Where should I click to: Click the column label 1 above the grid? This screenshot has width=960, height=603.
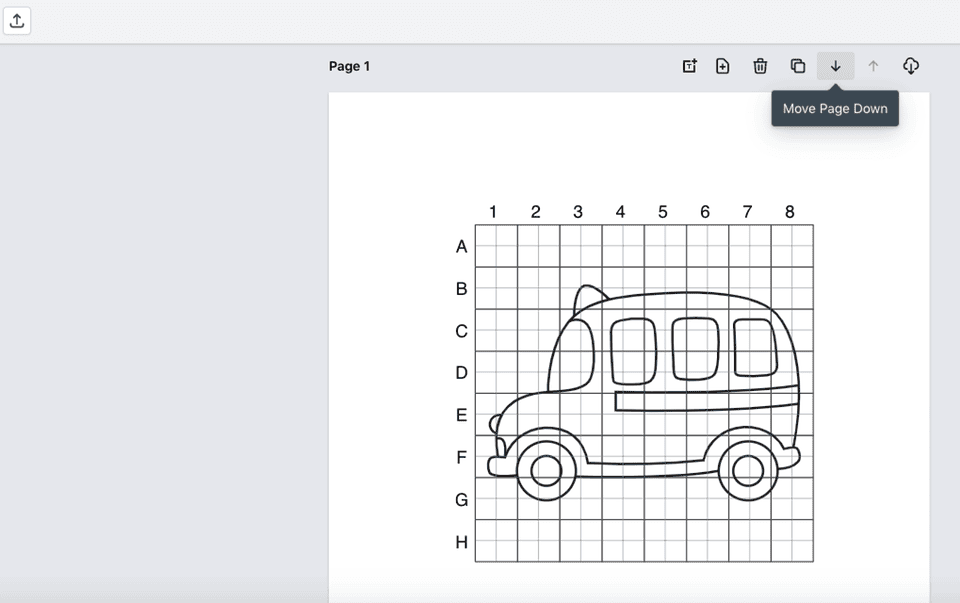point(493,212)
